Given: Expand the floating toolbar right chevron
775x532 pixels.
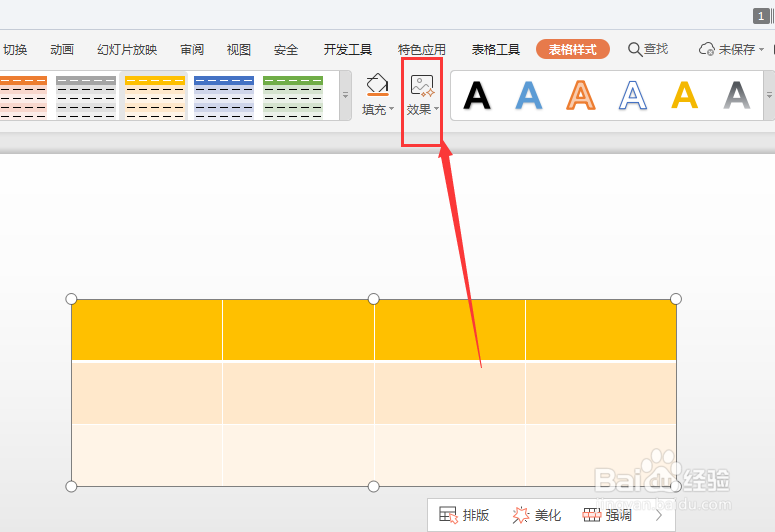Looking at the screenshot, I should click(x=659, y=515).
